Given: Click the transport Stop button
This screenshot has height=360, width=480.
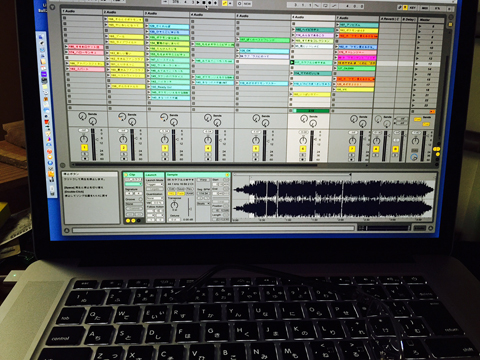Looking at the screenshot, I should pos(204,3).
